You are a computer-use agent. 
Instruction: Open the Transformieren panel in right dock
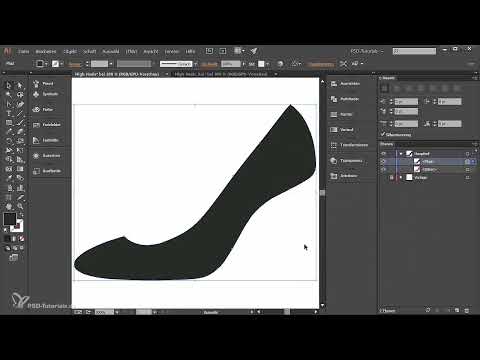click(349, 145)
